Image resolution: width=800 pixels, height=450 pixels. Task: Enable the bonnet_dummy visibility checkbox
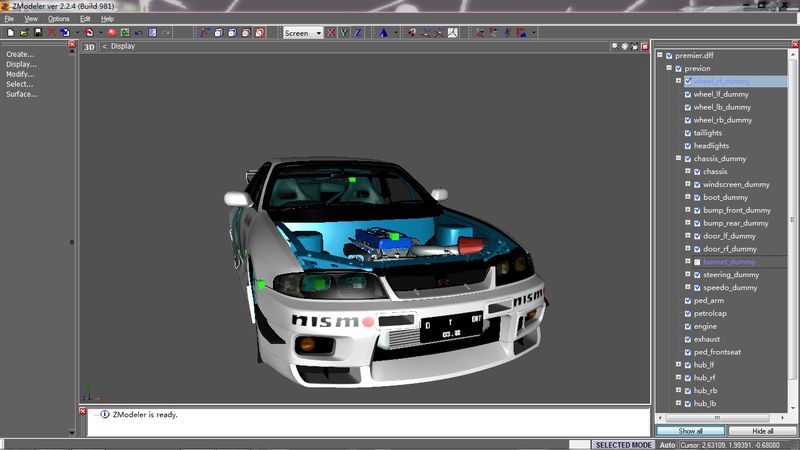(x=697, y=262)
